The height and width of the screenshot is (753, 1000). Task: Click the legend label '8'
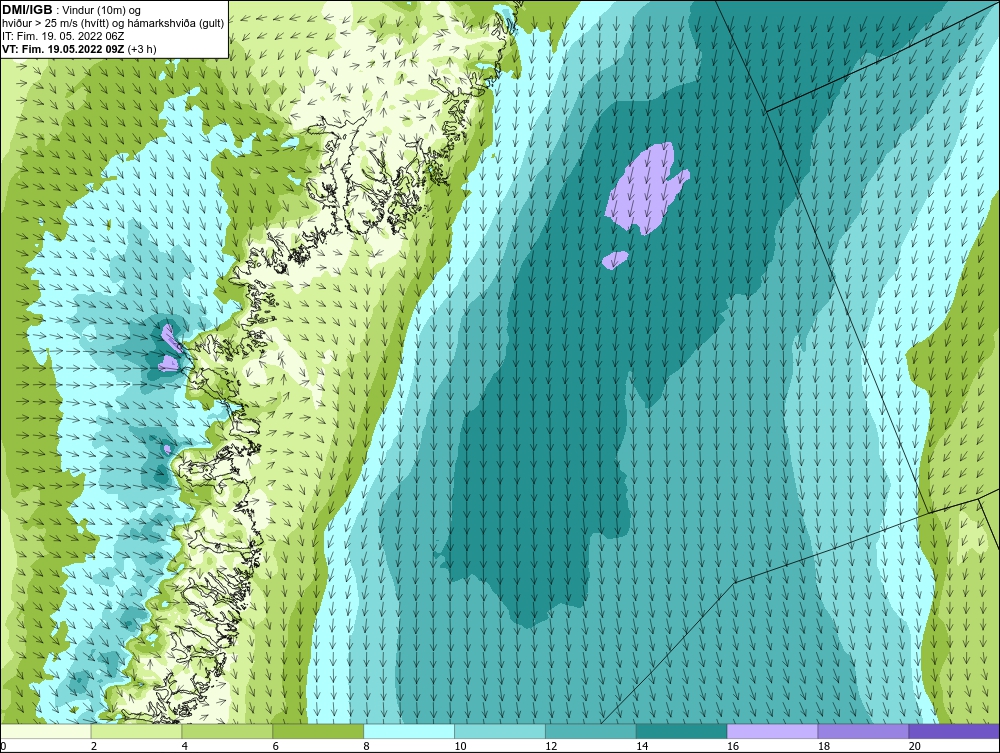[367, 746]
